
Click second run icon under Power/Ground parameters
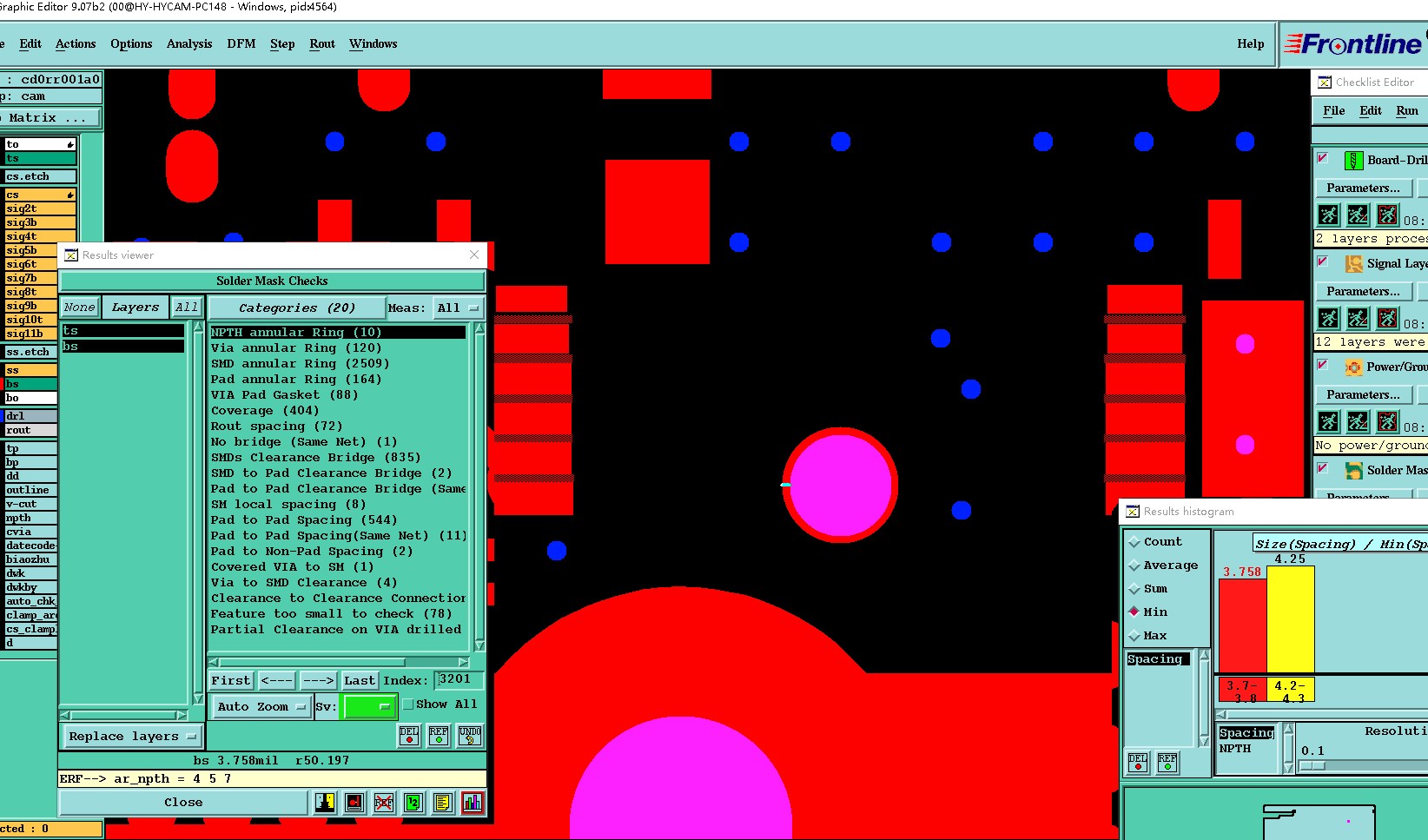[x=1359, y=421]
